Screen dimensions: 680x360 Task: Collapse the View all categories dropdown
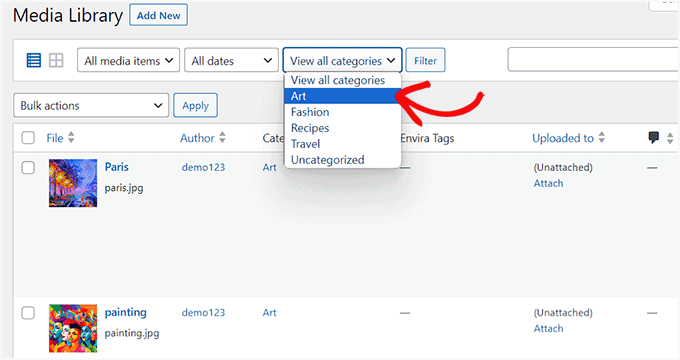pos(342,60)
